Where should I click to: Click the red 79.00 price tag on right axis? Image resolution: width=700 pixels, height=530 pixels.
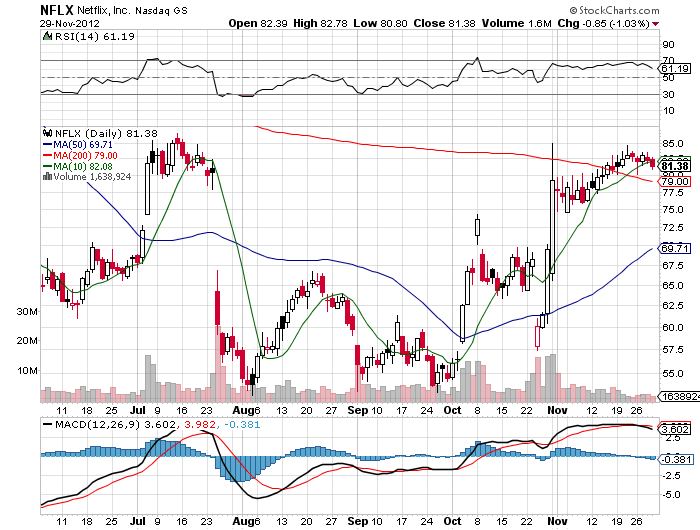675,181
